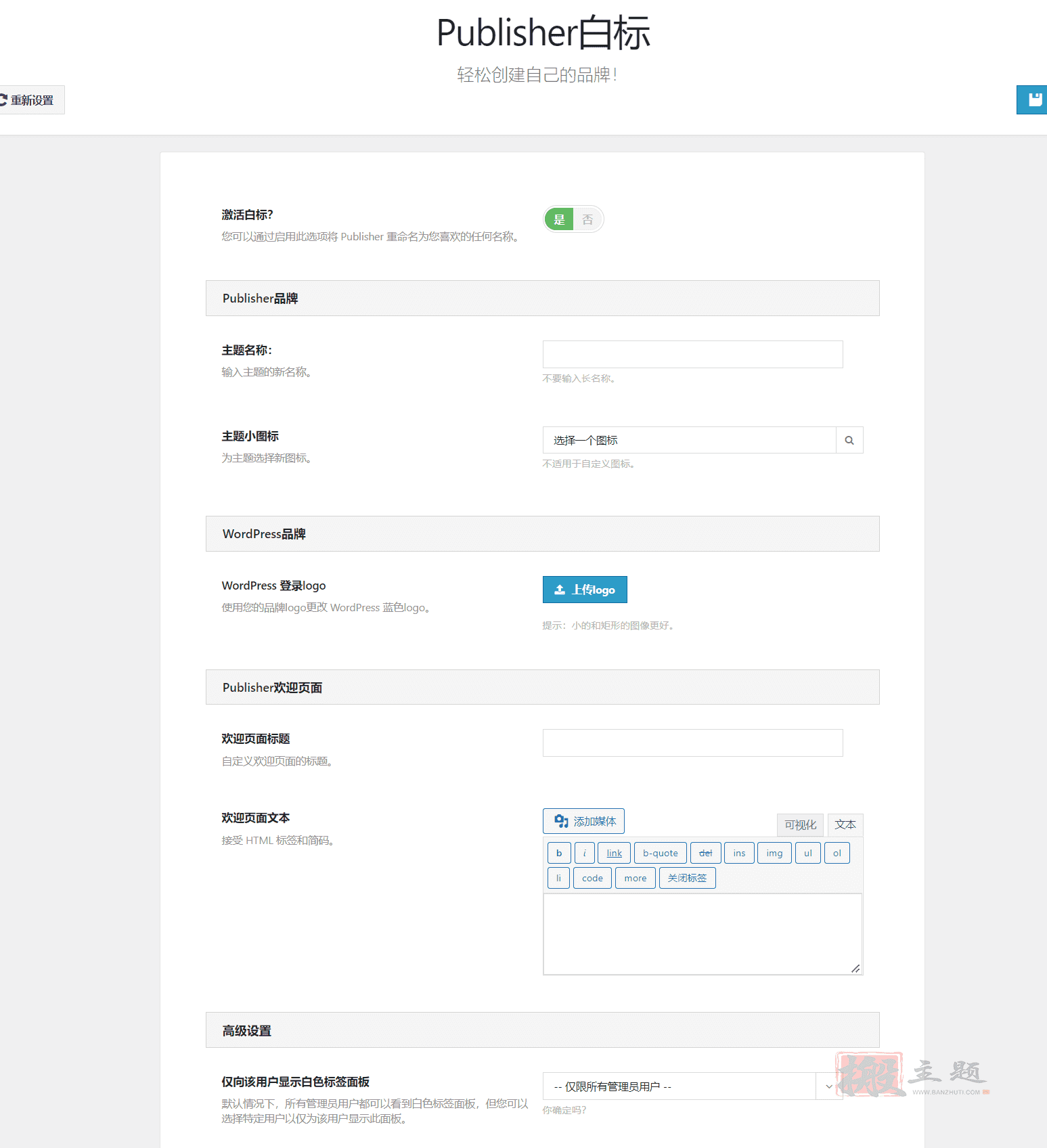Click inside the welcome page text area
This screenshot has height=1148, width=1047.
point(703,934)
